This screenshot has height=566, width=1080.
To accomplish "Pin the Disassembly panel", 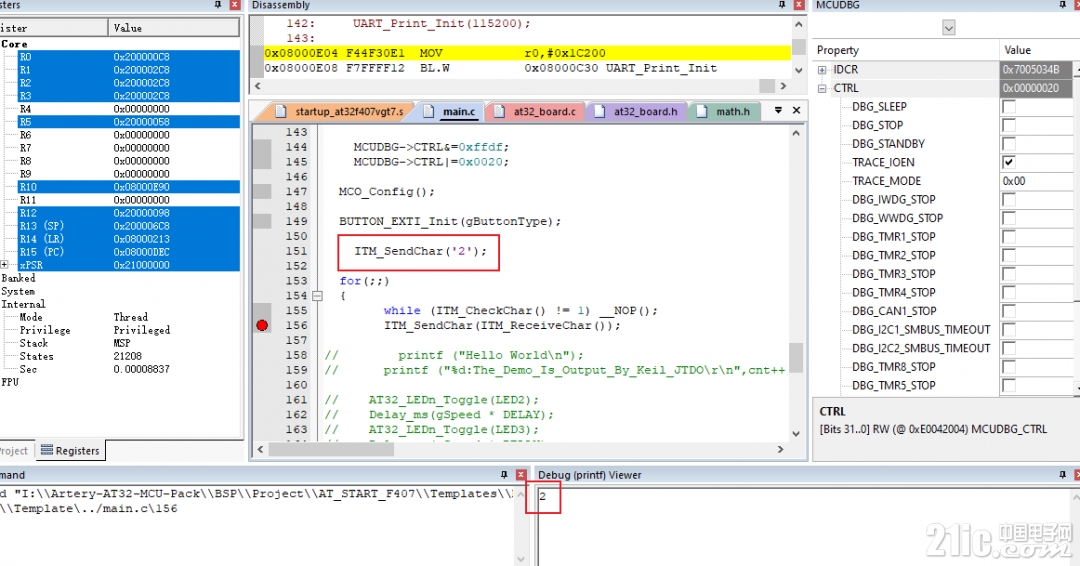I will (x=782, y=5).
